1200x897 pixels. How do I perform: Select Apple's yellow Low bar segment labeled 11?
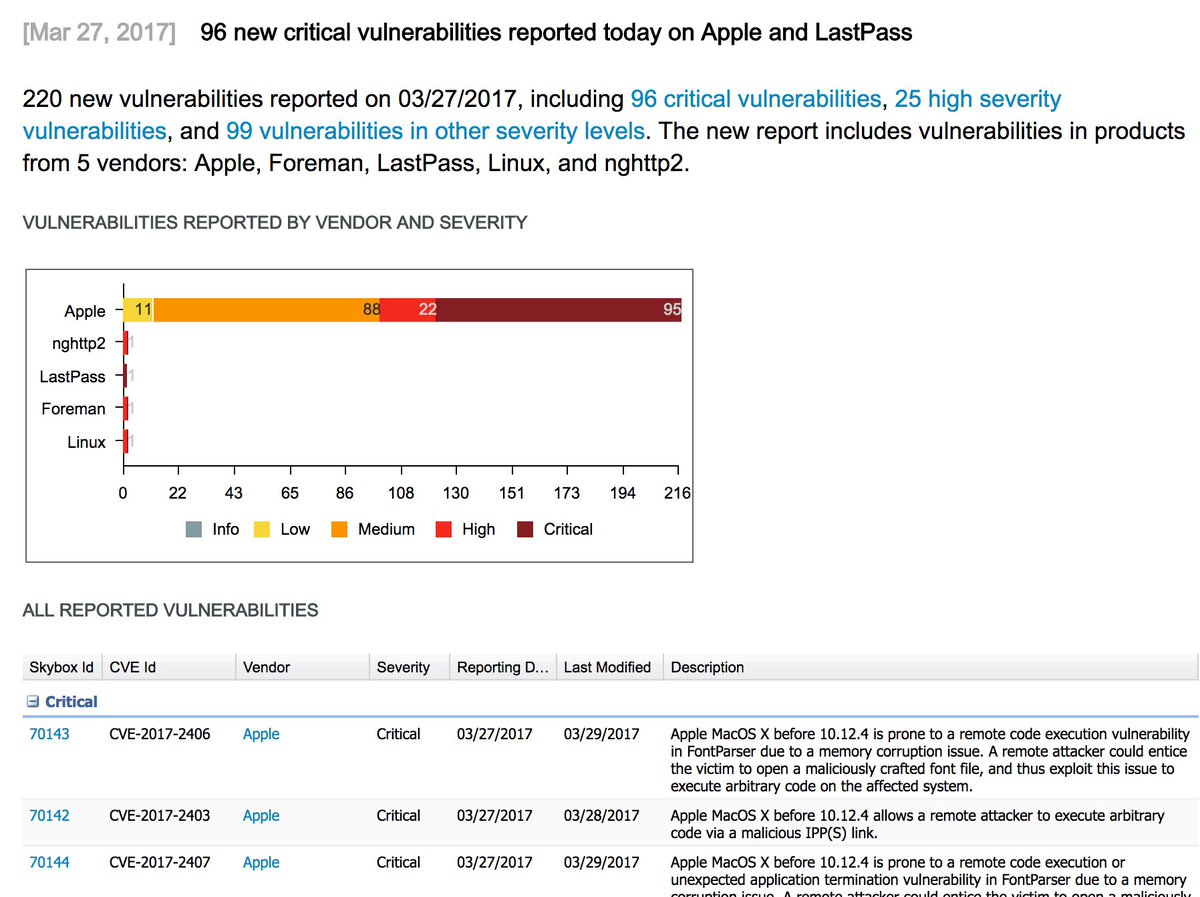(x=138, y=310)
